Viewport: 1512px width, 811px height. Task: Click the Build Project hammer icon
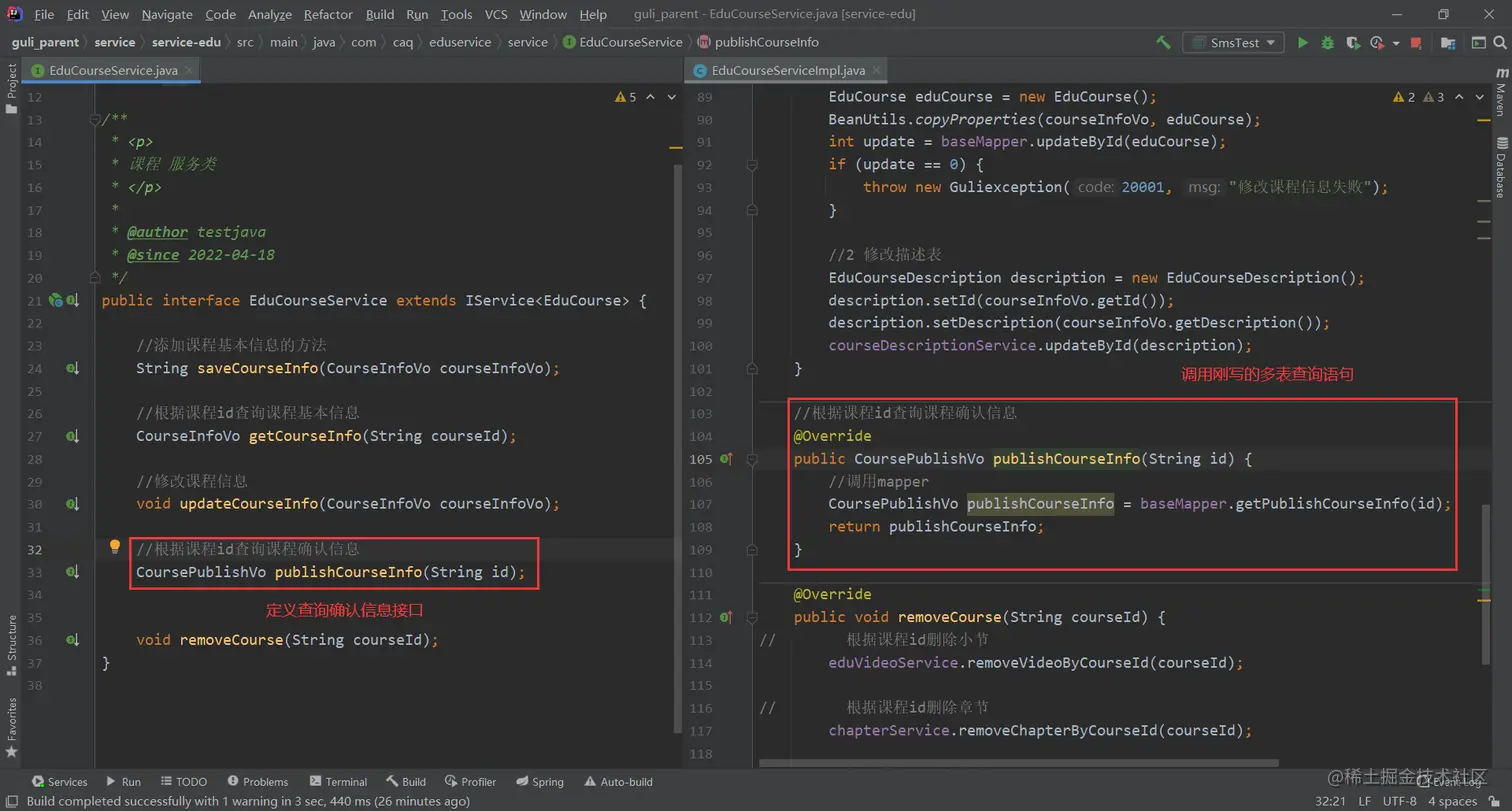(x=1163, y=43)
